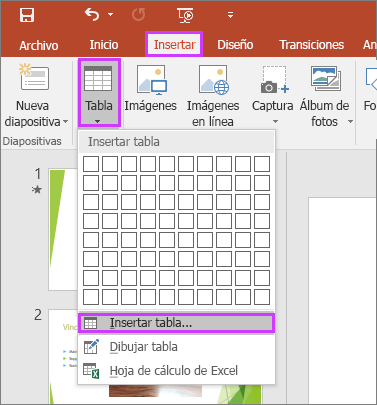The width and height of the screenshot is (377, 405).
Task: Save the presentation with floppy disk icon
Action: pyautogui.click(x=27, y=15)
